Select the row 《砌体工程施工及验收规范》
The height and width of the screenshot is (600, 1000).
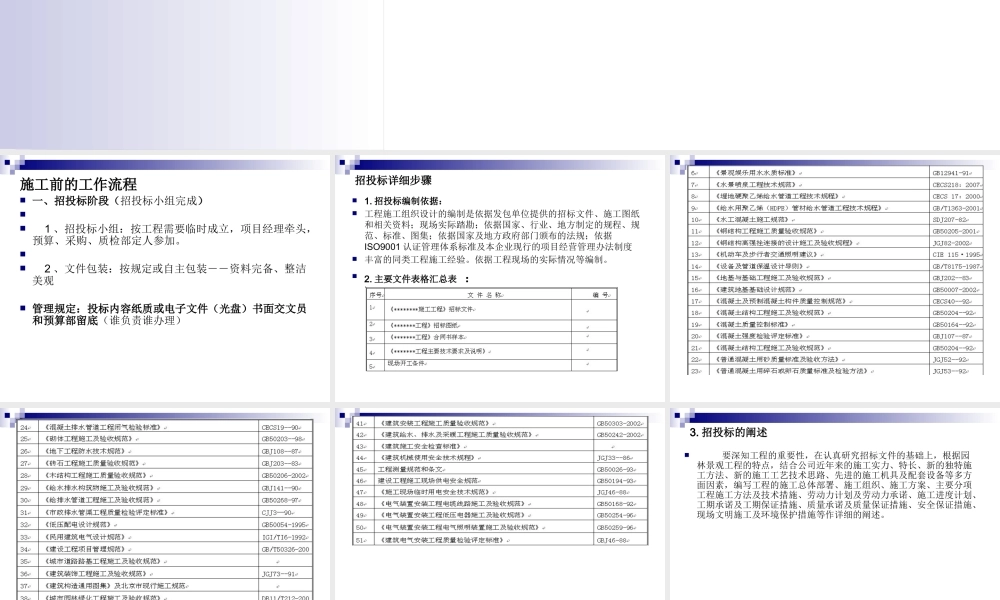(165, 439)
